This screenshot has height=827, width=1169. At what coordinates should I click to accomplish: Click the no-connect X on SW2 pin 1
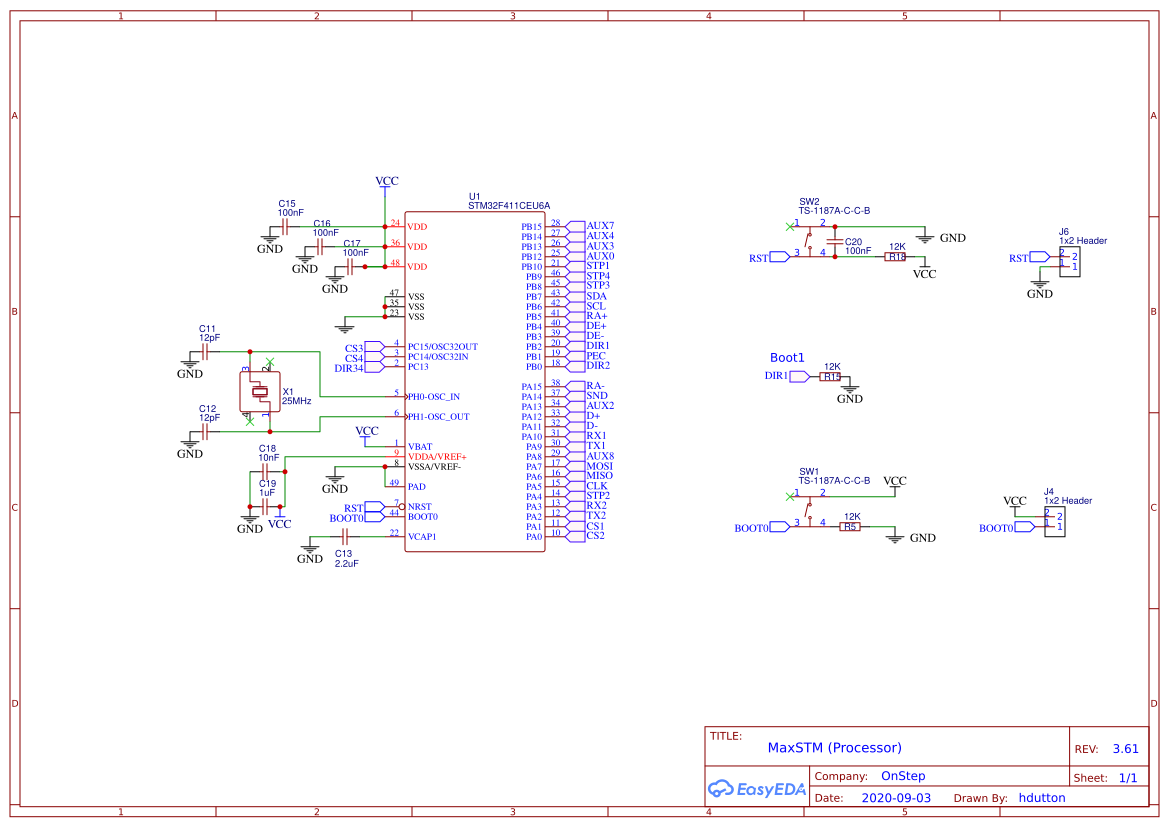click(x=789, y=227)
